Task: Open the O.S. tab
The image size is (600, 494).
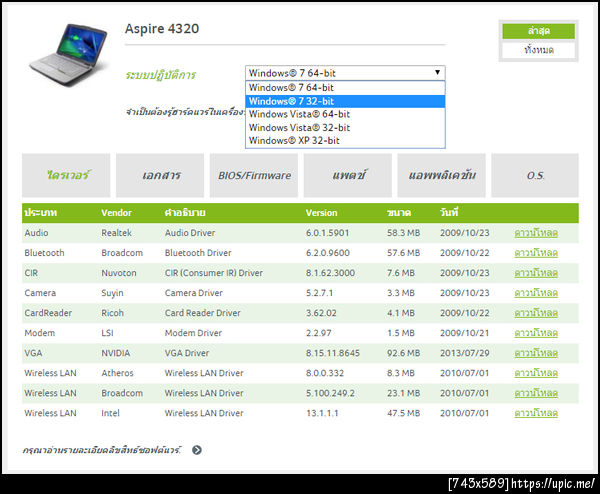Action: tap(535, 175)
